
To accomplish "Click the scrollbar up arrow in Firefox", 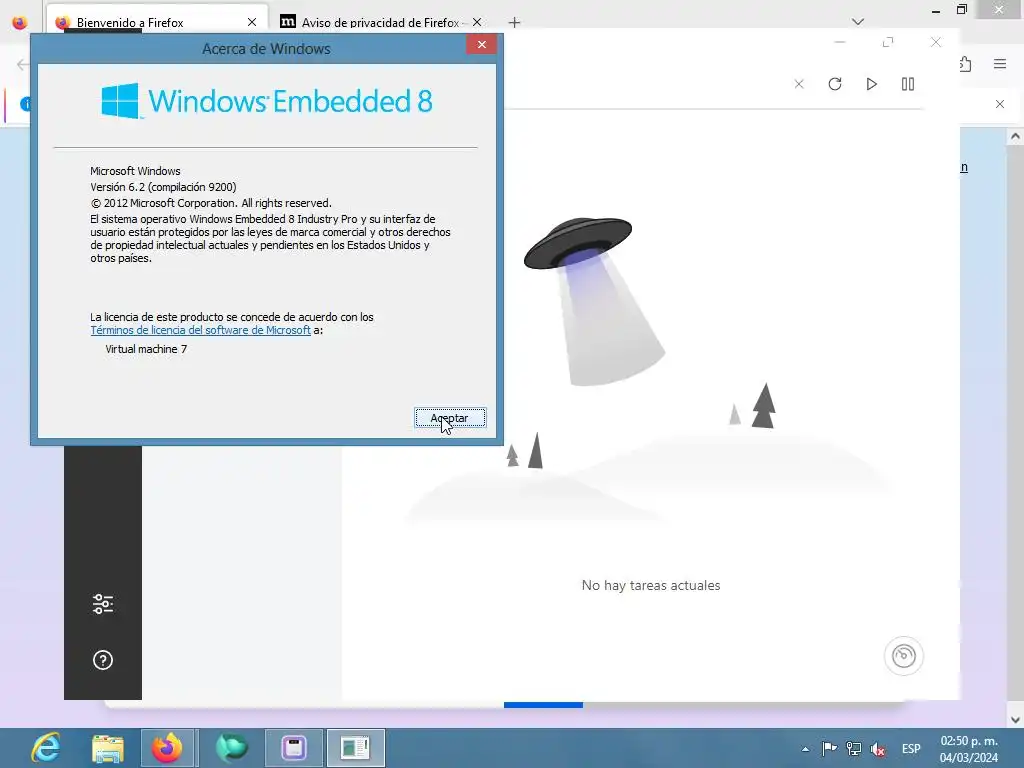I will (x=1015, y=136).
